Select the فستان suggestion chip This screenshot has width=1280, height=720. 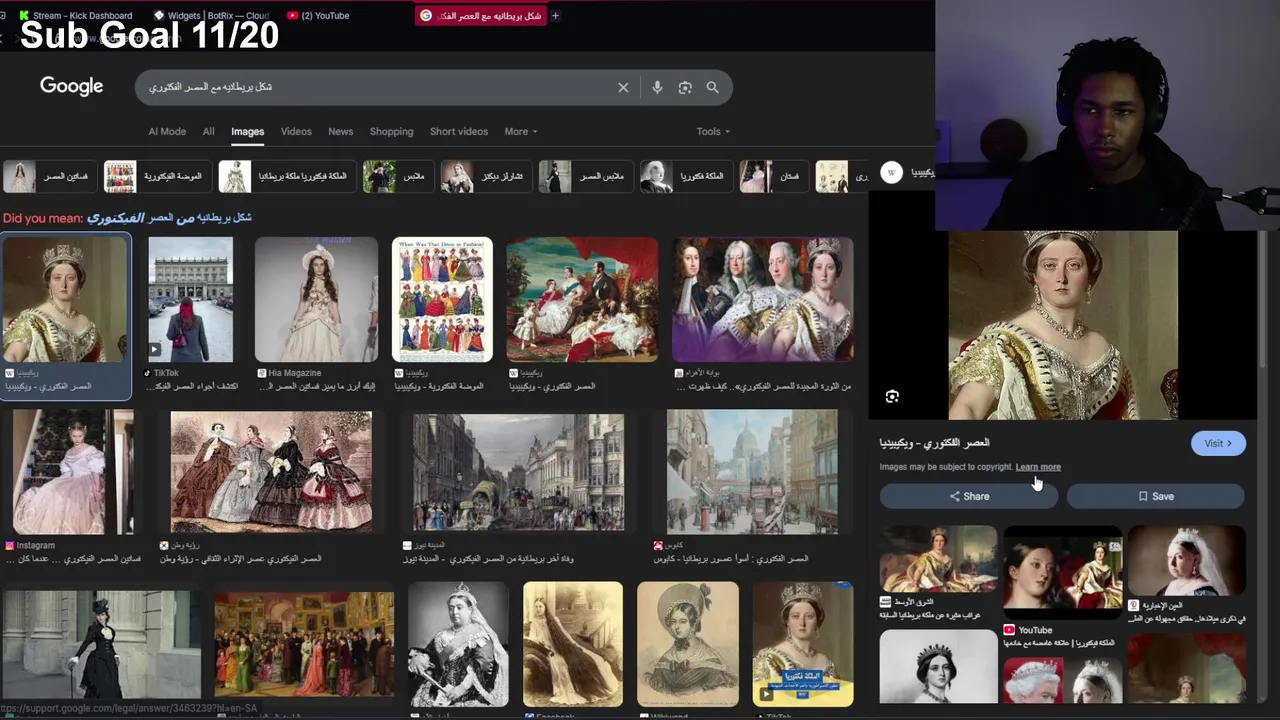[x=773, y=176]
